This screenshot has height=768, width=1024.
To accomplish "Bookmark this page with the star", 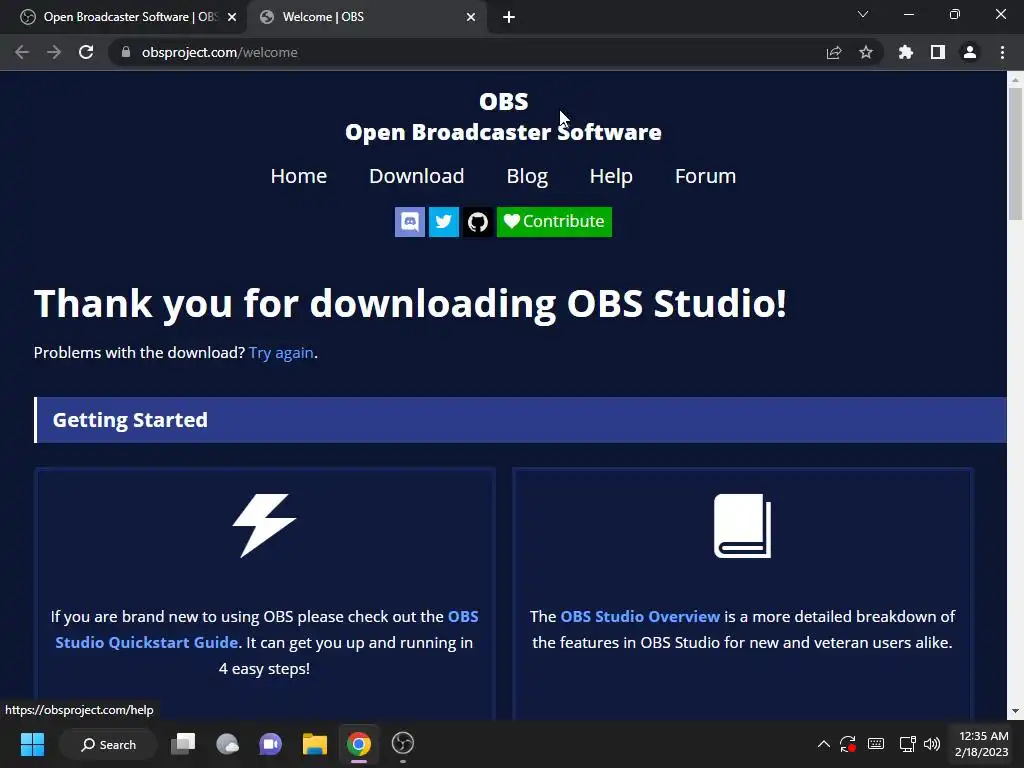I will pyautogui.click(x=866, y=52).
